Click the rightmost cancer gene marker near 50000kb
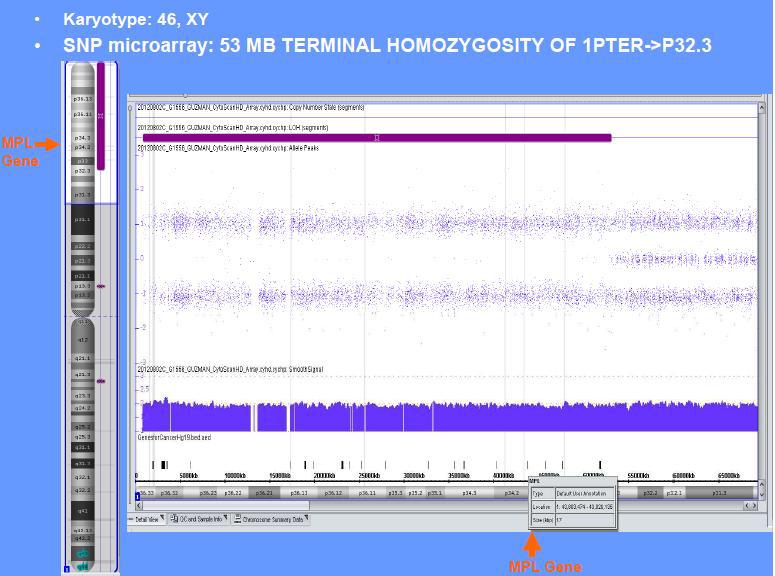 pos(600,465)
